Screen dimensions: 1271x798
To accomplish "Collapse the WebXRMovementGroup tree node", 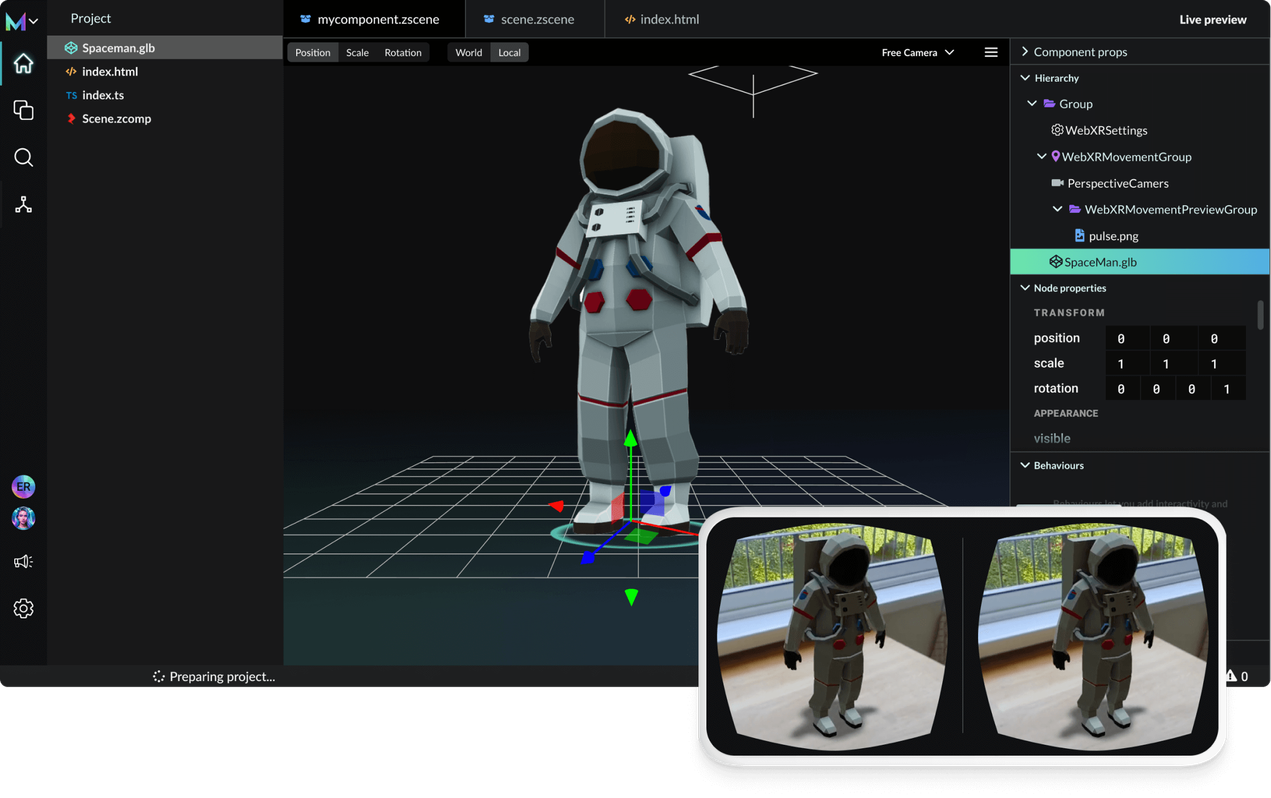I will [x=1041, y=156].
